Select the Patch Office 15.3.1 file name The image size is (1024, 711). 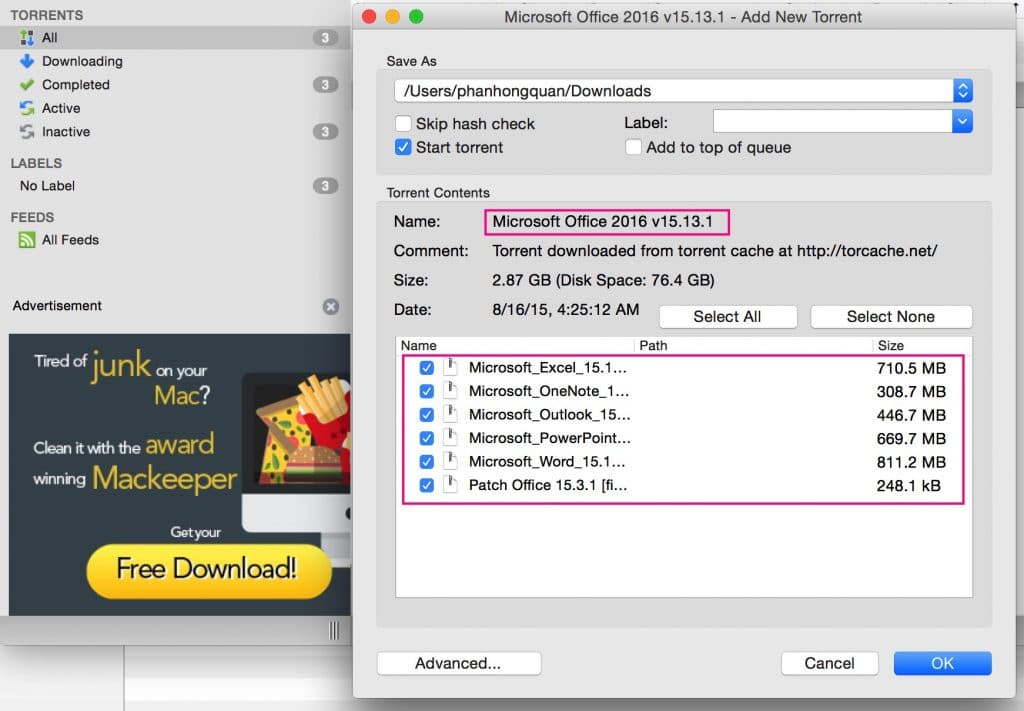click(548, 485)
